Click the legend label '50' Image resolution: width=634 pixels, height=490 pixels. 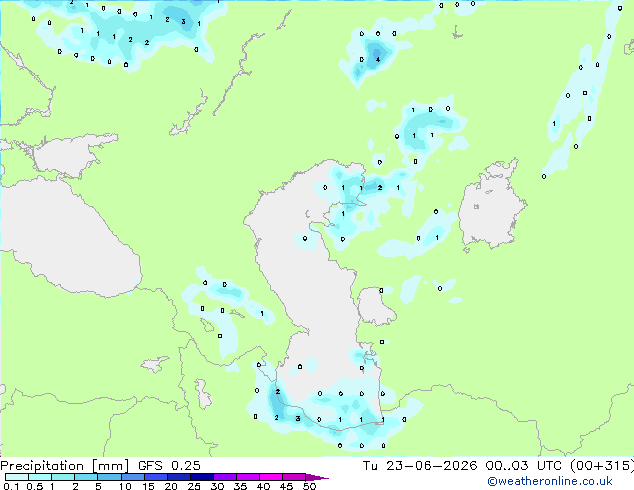[x=309, y=486]
